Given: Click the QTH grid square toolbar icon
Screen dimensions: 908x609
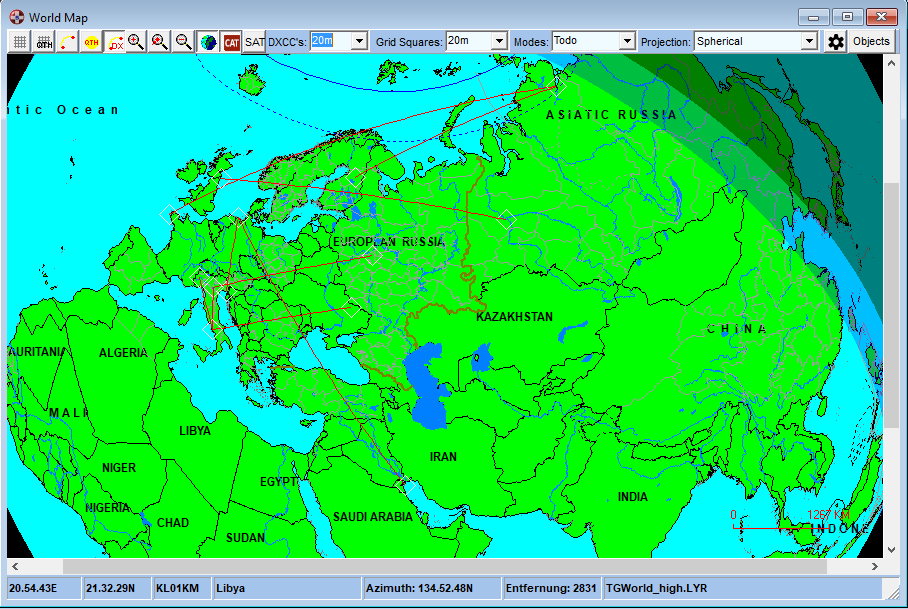Looking at the screenshot, I should click(x=43, y=41).
